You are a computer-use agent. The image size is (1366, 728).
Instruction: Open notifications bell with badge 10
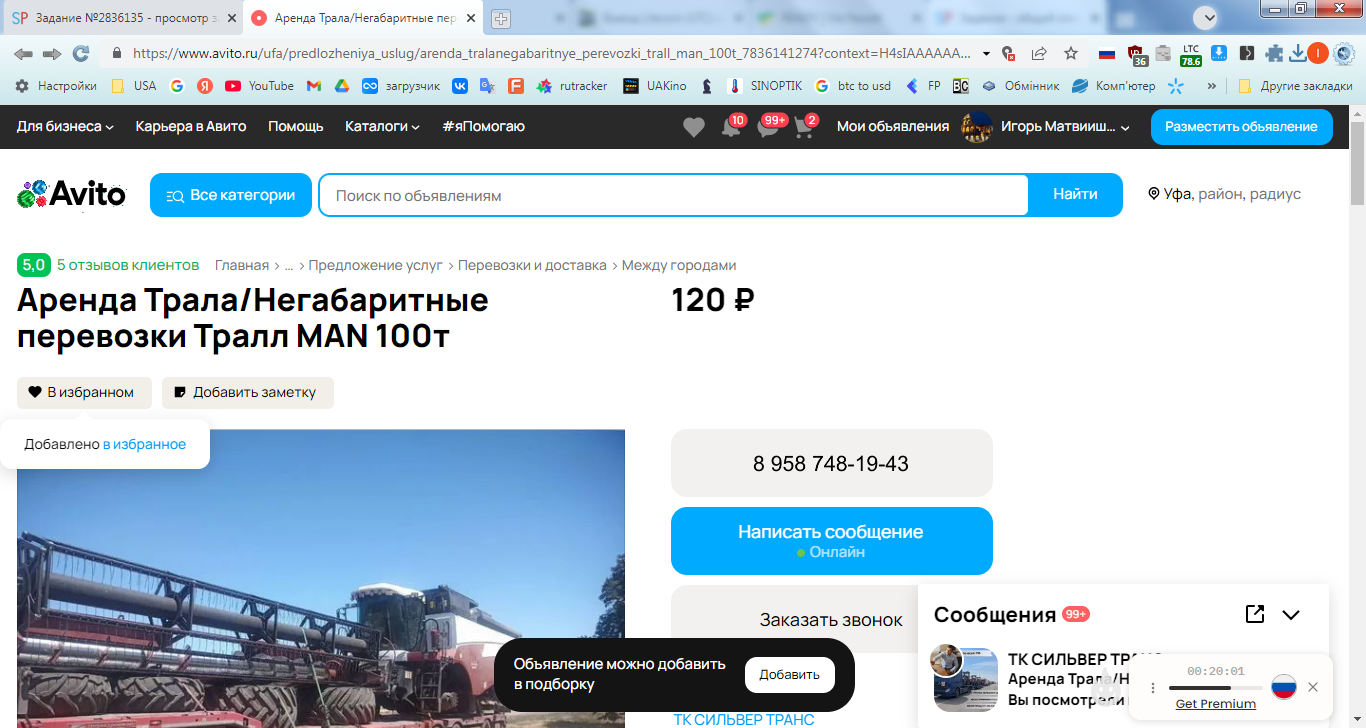pos(731,127)
